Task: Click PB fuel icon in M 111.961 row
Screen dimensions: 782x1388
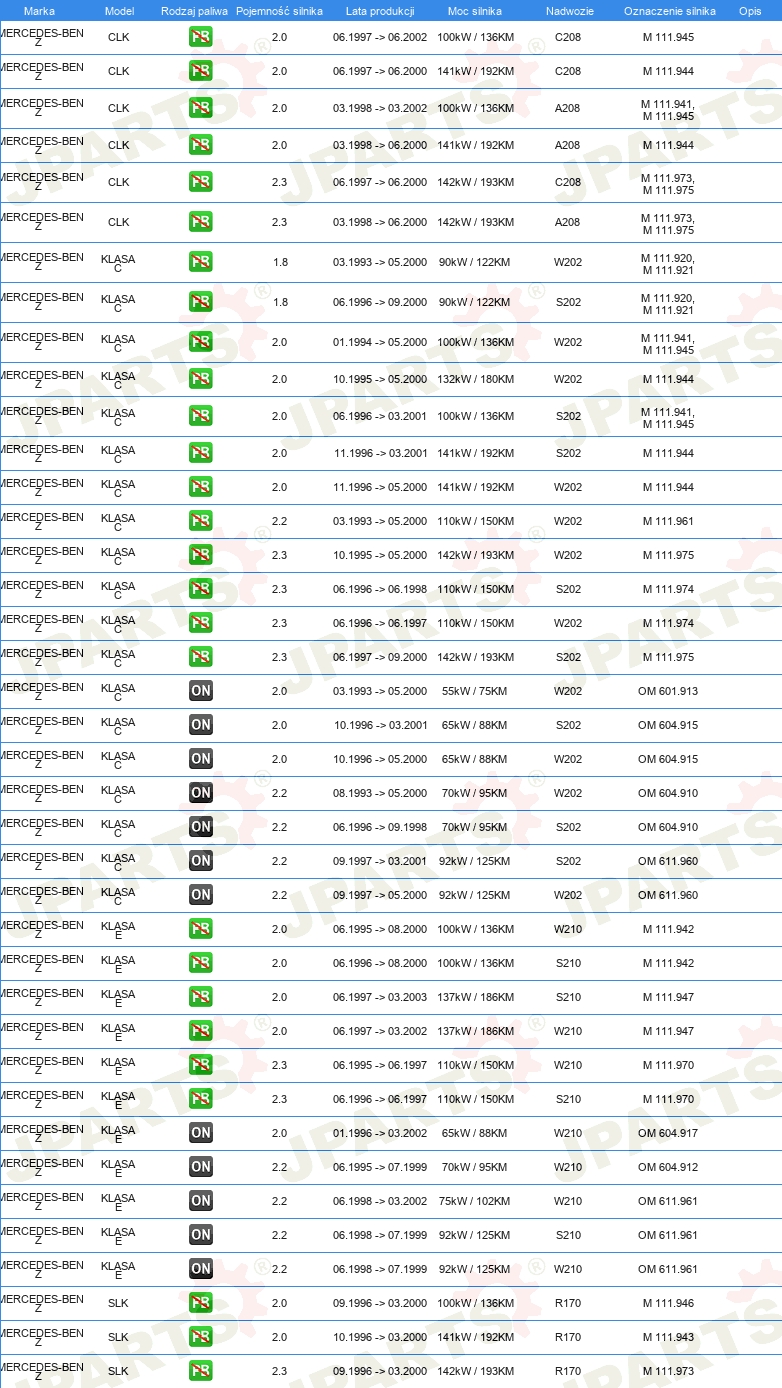Action: tap(200, 521)
